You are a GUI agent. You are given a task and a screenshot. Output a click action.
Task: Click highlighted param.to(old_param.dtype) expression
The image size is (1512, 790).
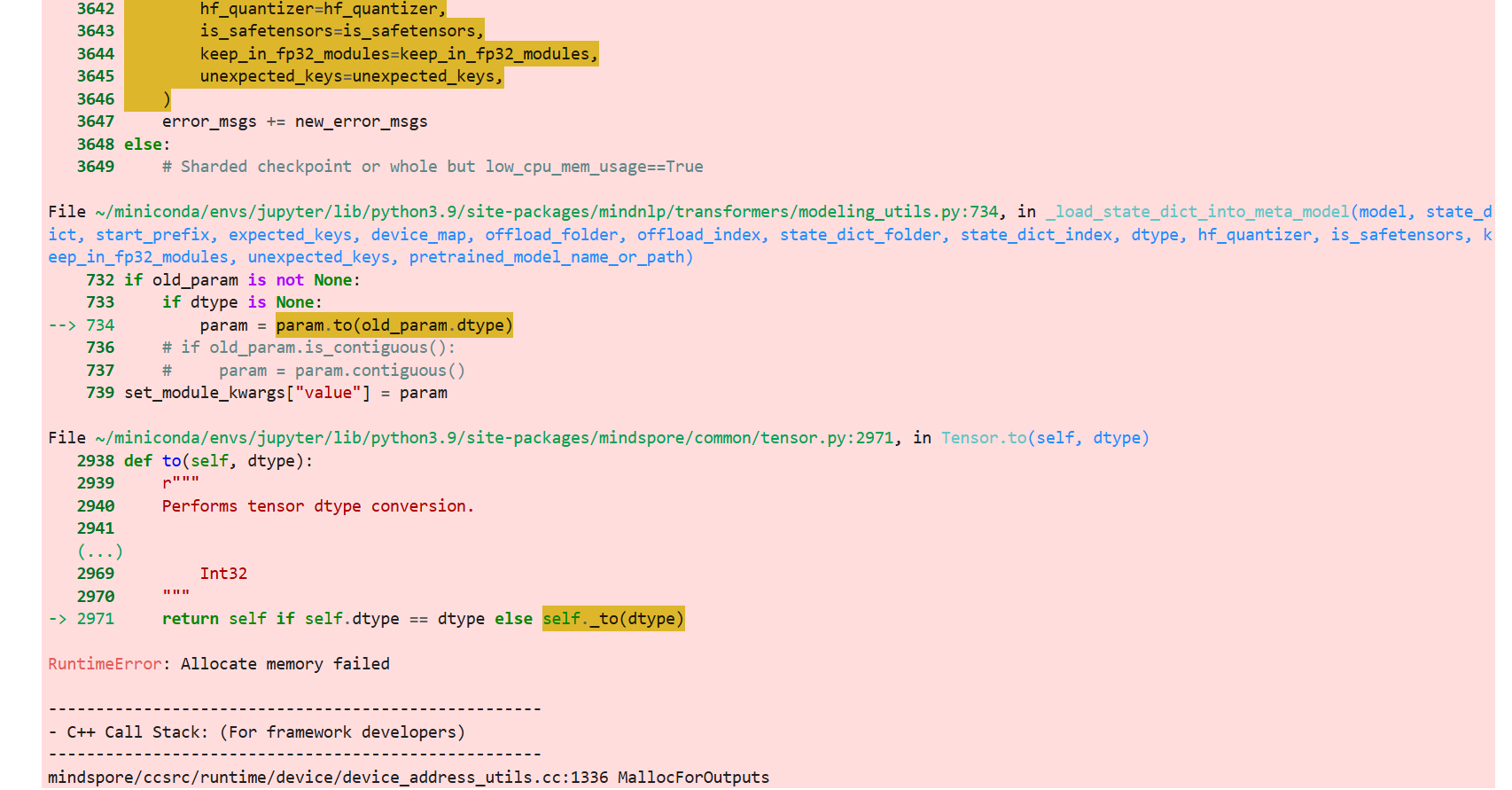394,325
